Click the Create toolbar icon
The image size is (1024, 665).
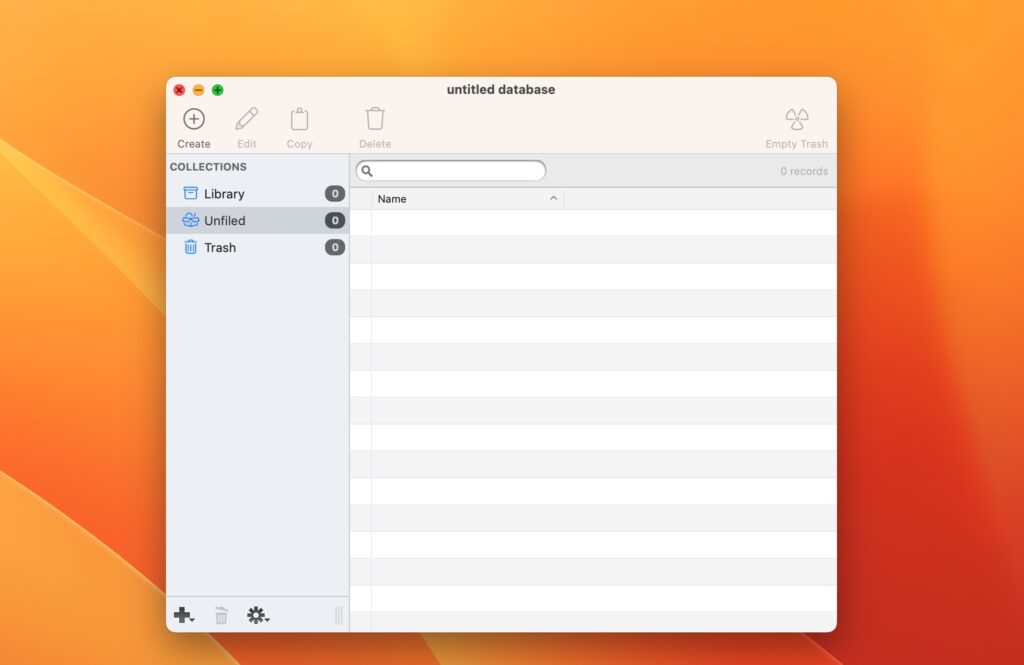pyautogui.click(x=193, y=118)
